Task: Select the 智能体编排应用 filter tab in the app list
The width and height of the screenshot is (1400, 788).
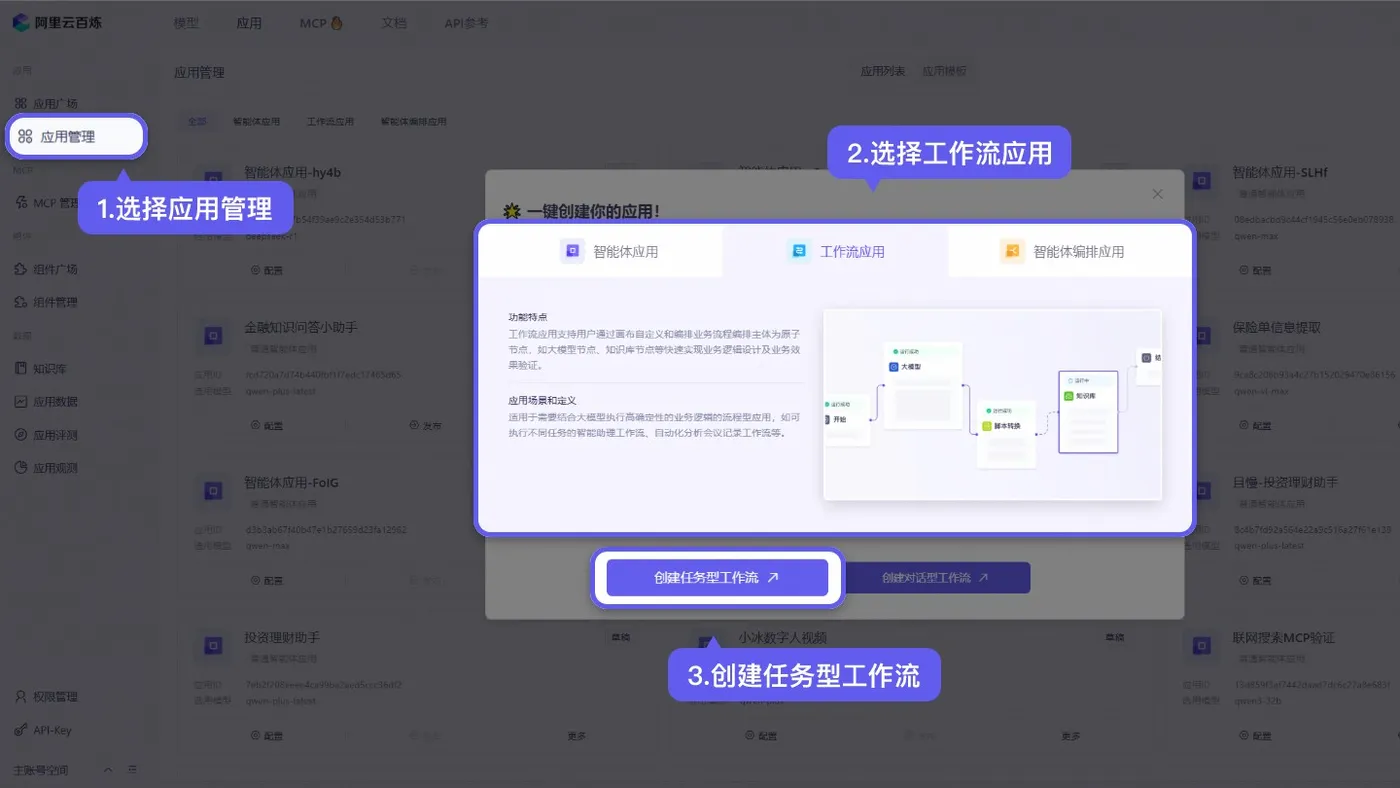Action: [x=413, y=122]
